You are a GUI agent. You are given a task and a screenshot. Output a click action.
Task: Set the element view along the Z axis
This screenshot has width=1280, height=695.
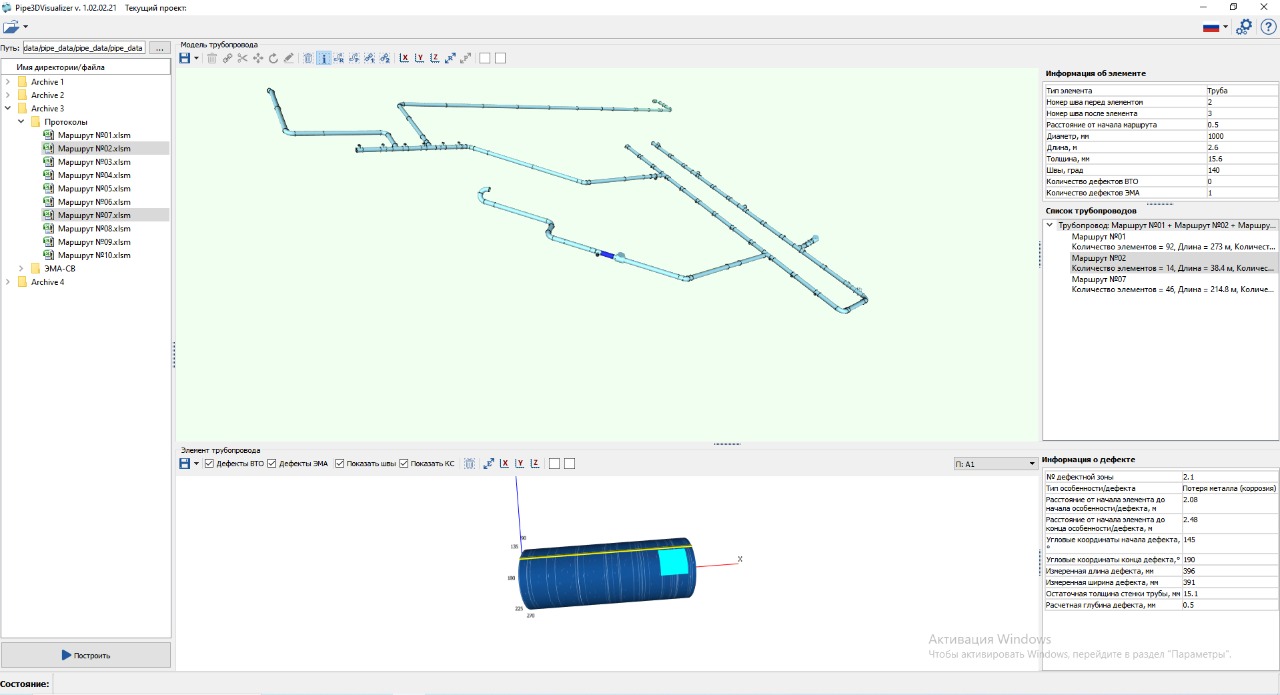point(535,463)
